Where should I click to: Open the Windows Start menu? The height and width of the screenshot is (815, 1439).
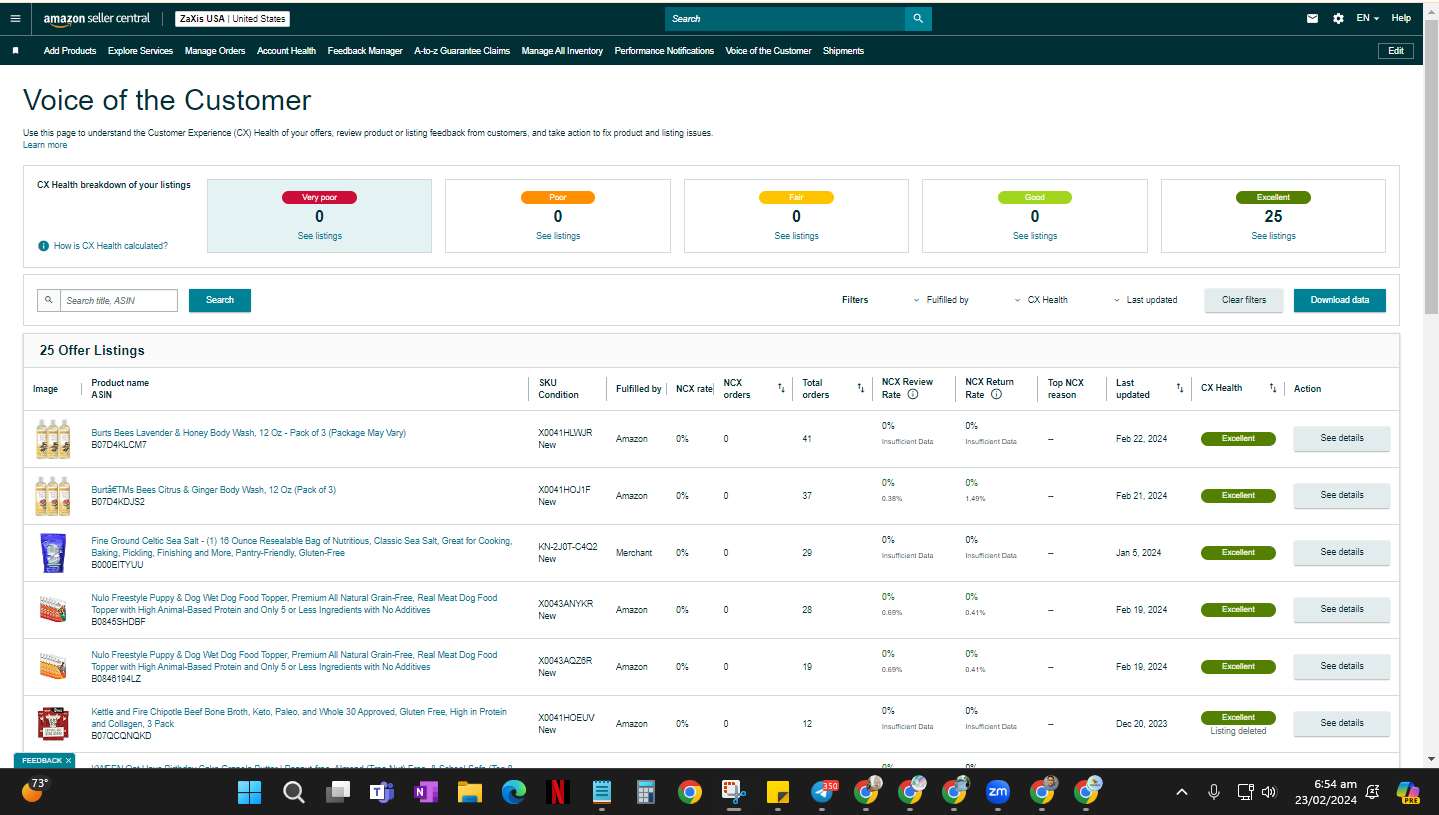coord(249,792)
